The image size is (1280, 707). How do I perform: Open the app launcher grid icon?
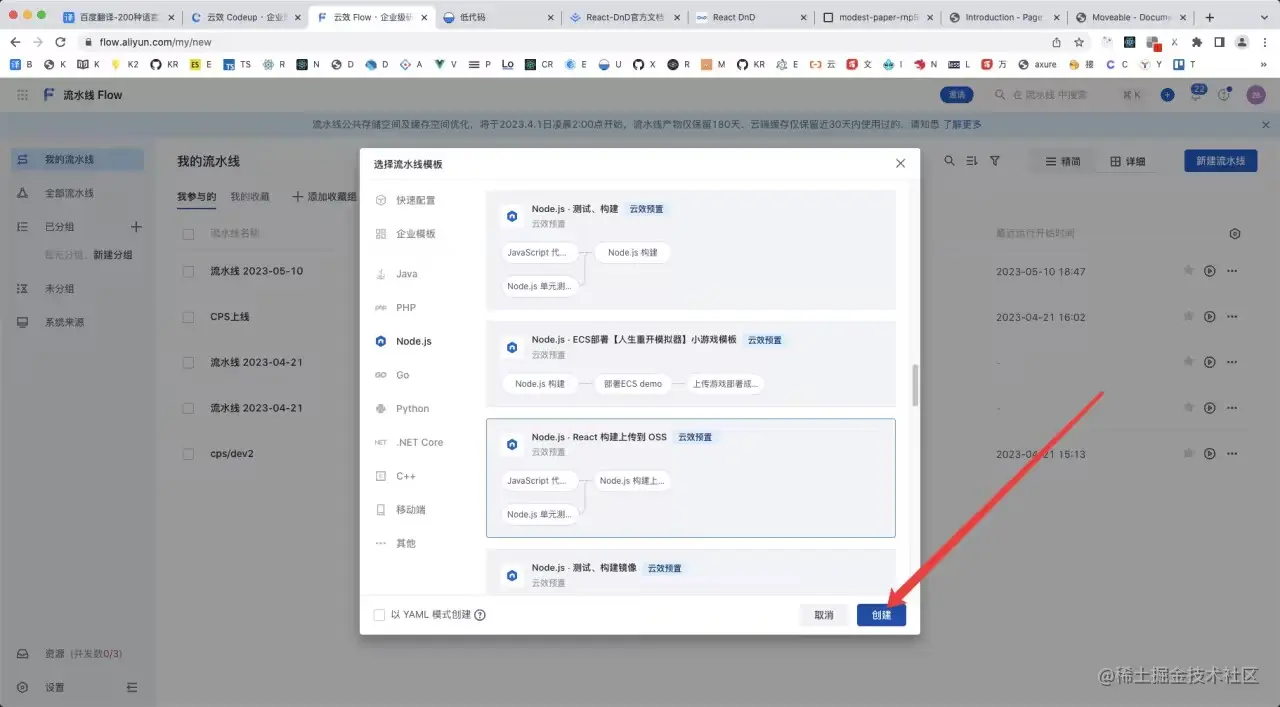(x=22, y=95)
